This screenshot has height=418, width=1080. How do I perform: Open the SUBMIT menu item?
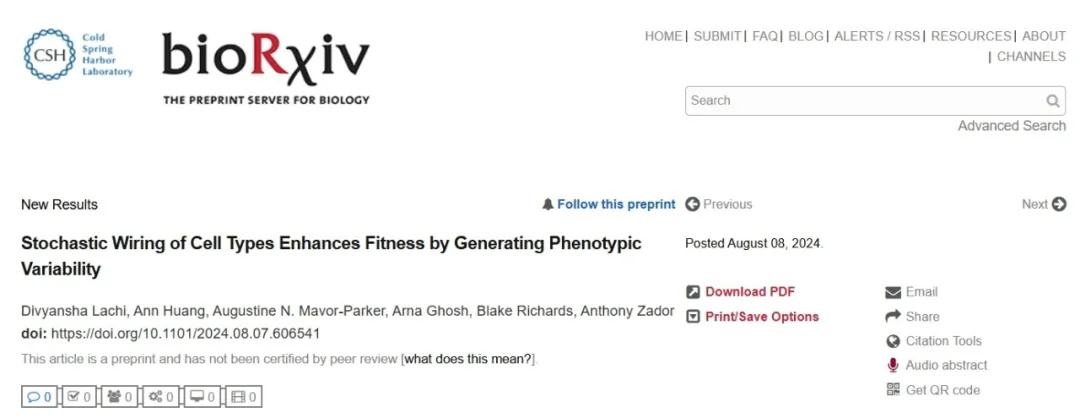tap(717, 36)
